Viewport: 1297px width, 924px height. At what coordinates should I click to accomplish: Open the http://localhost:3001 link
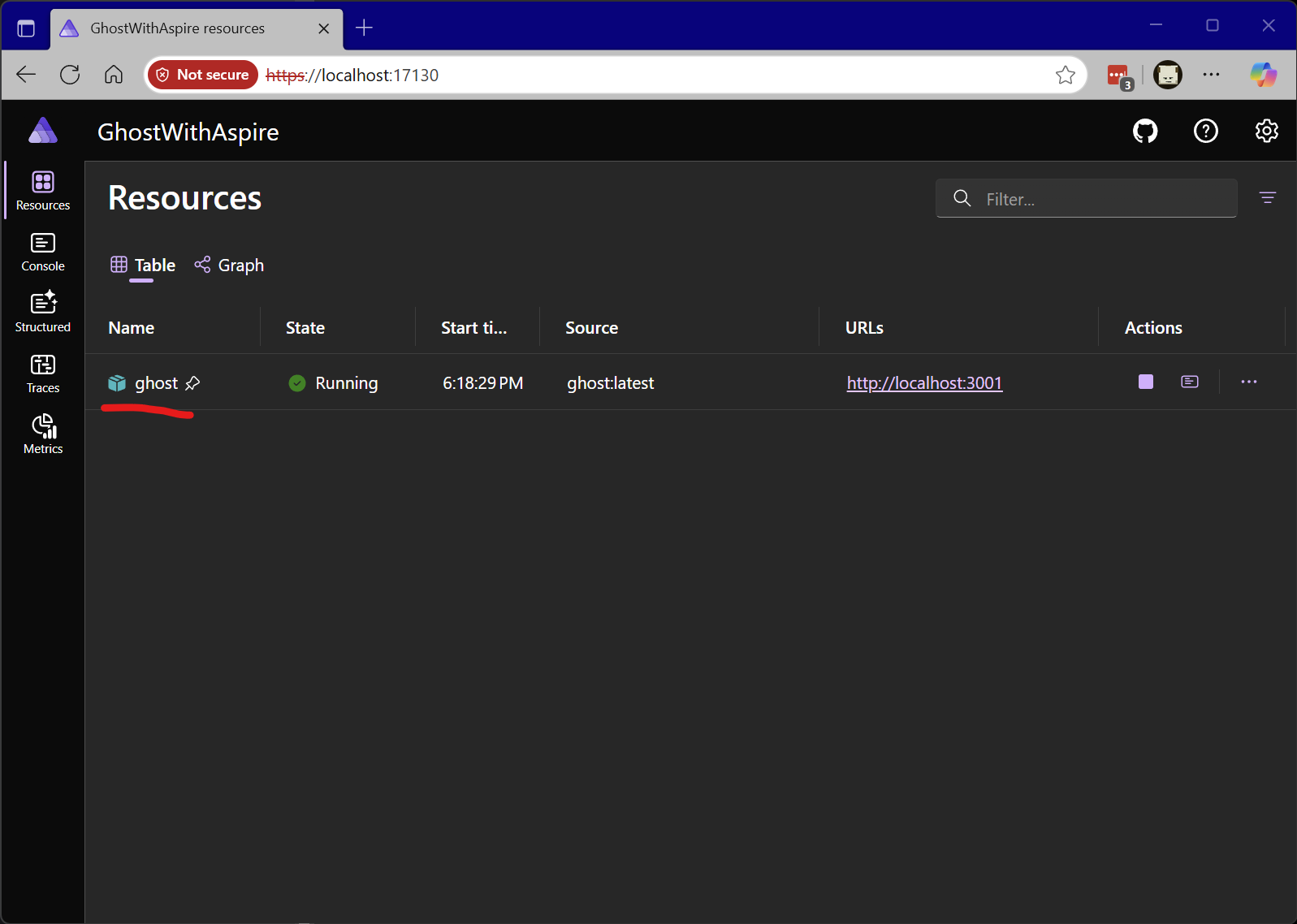tap(924, 383)
